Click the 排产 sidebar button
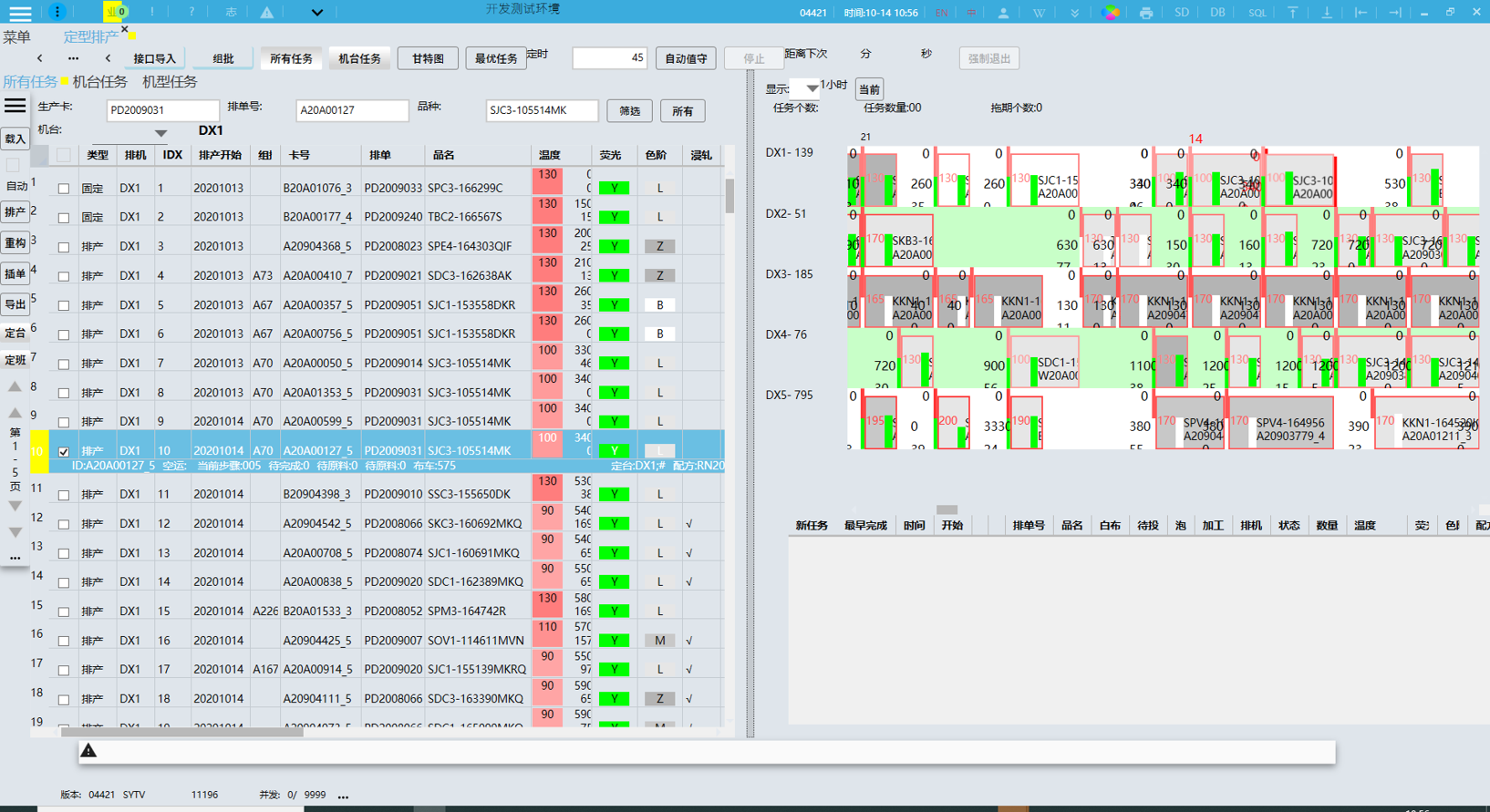 (16, 212)
